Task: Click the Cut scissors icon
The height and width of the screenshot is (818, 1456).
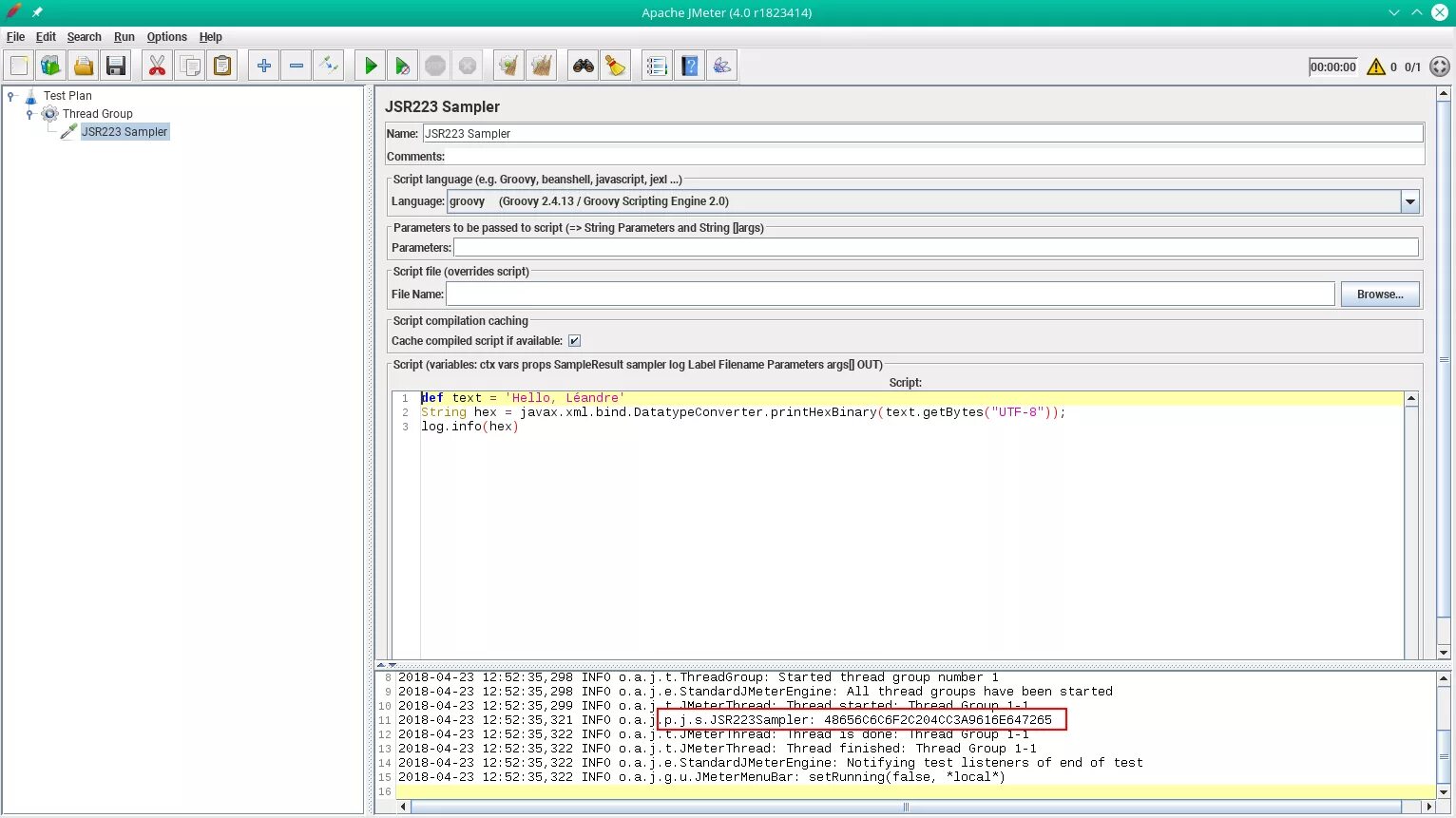Action: point(158,66)
